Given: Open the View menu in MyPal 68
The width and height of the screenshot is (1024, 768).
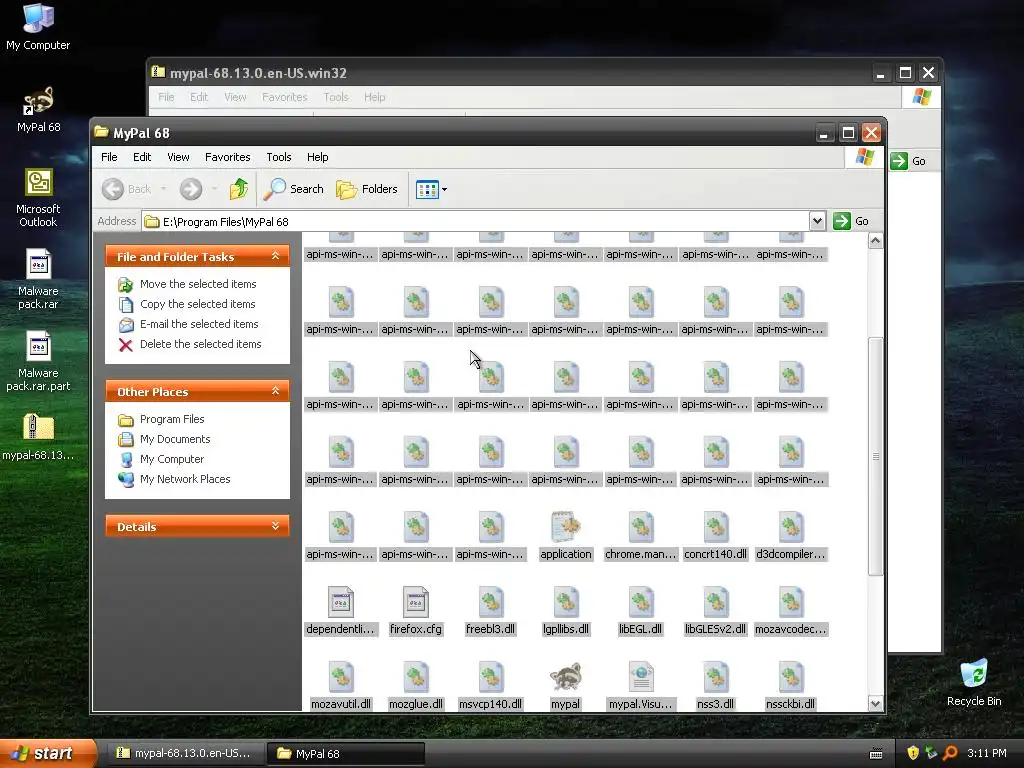Looking at the screenshot, I should (178, 157).
